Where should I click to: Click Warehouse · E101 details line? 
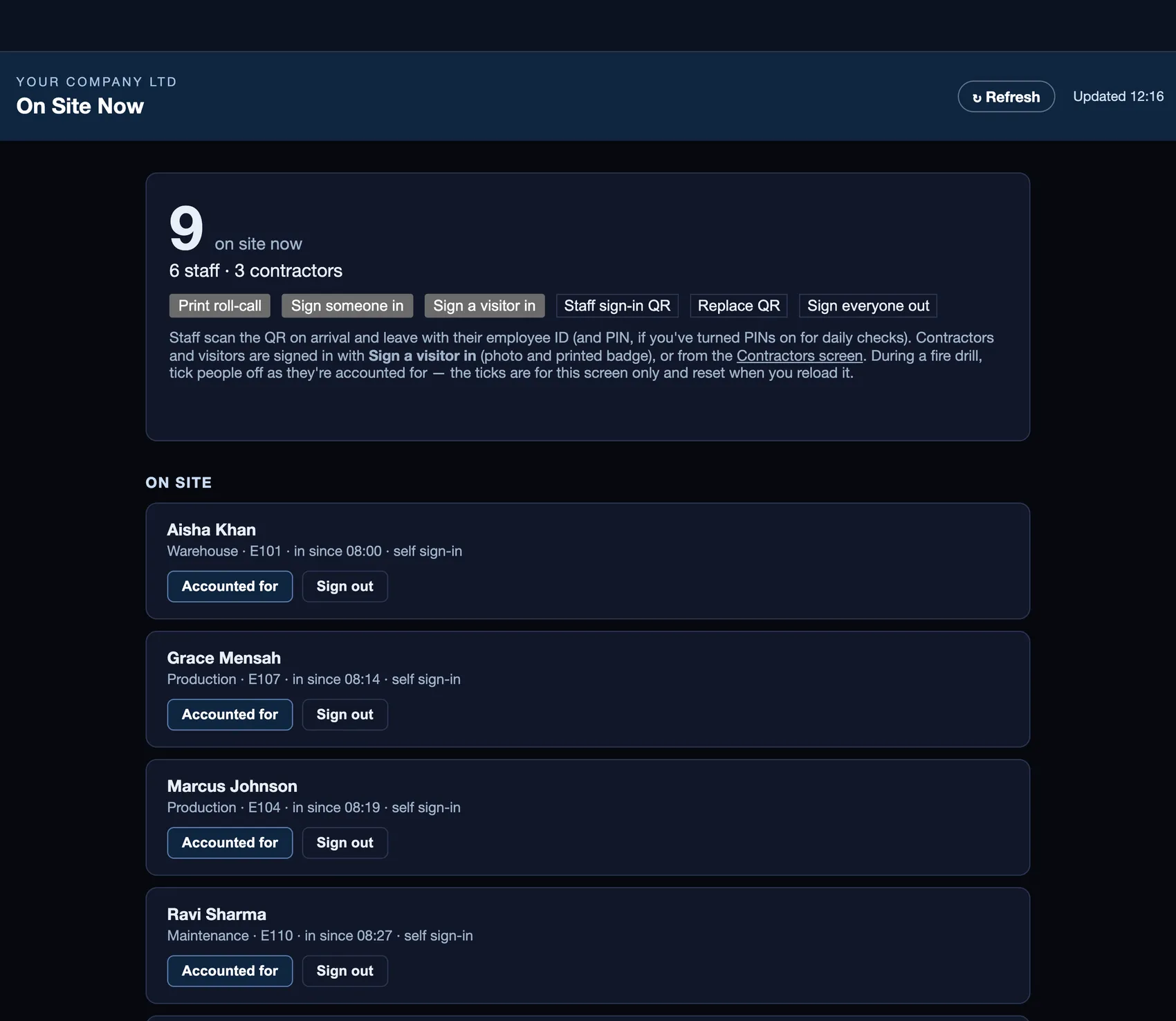coord(315,551)
